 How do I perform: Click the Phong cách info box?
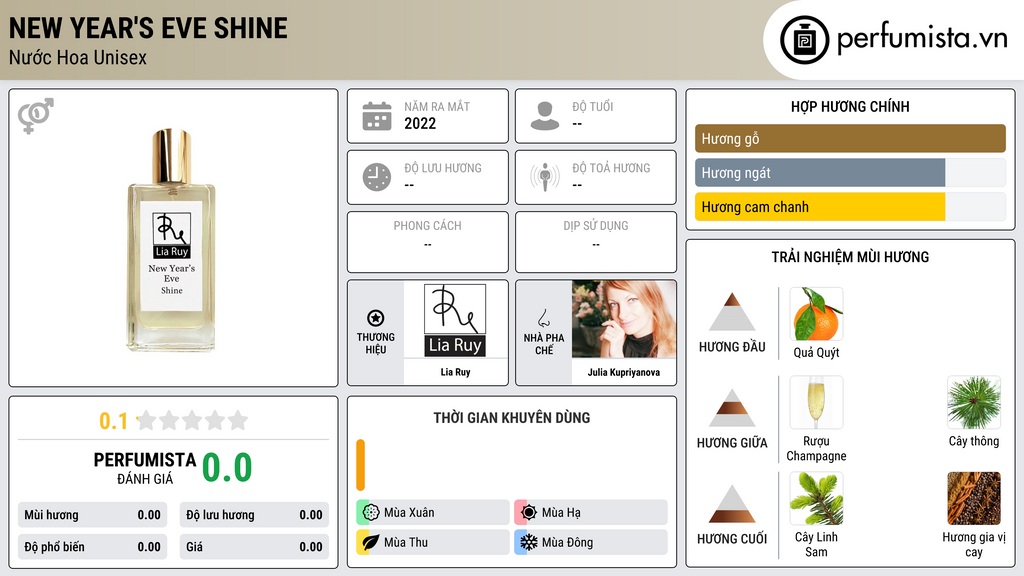click(428, 242)
